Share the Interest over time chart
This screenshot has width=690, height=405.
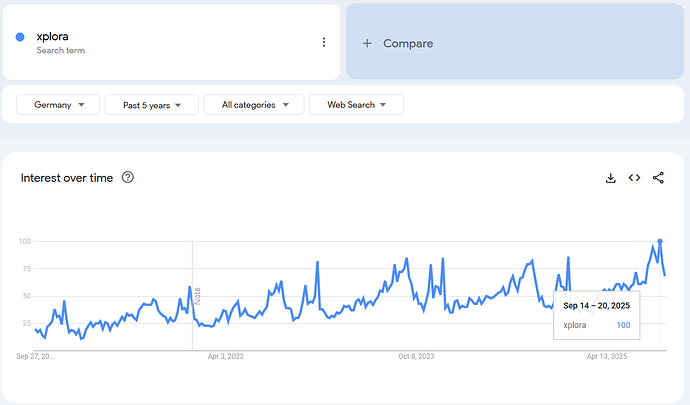point(658,178)
